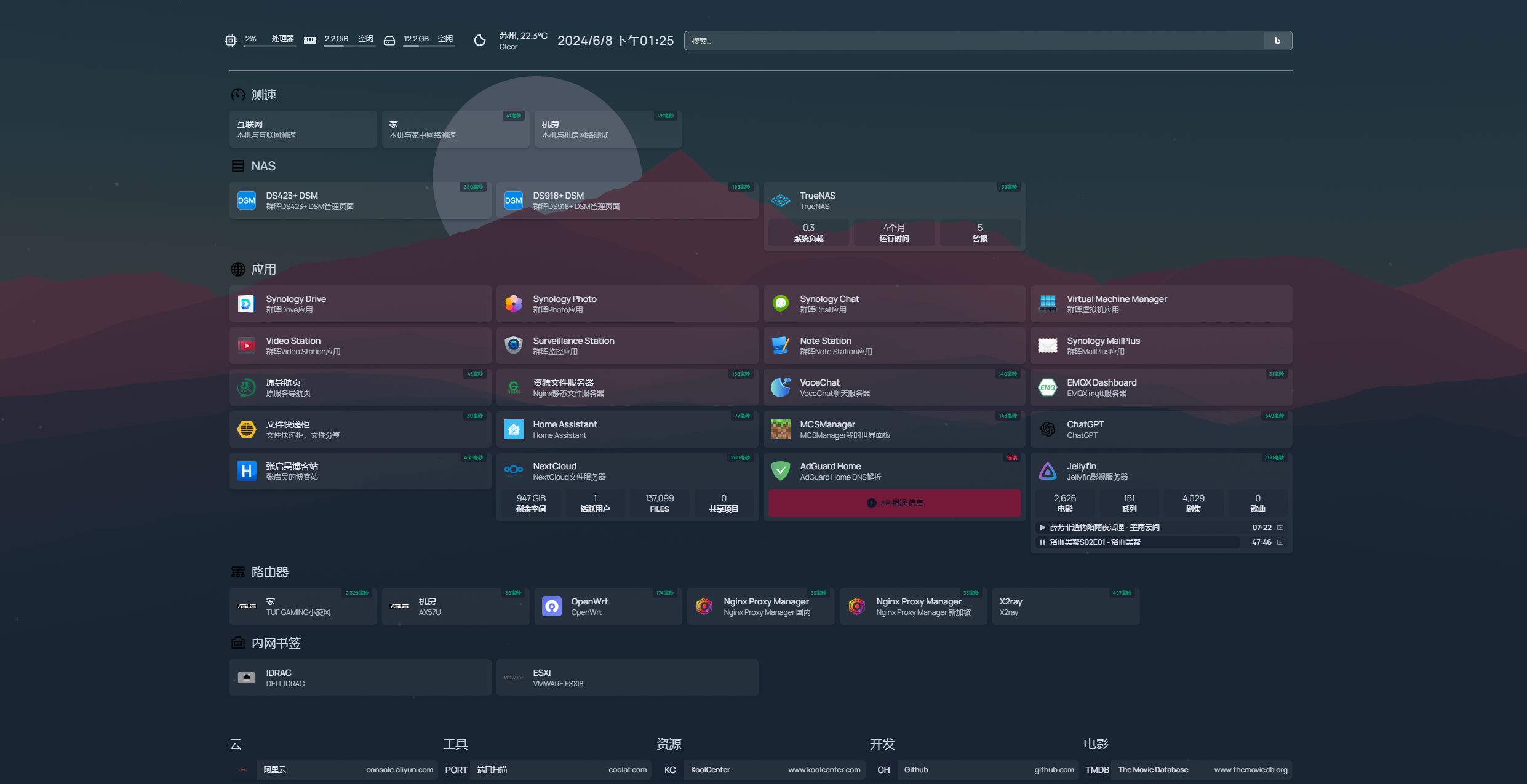
Task: Open the OpenWrt icon
Action: click(552, 606)
